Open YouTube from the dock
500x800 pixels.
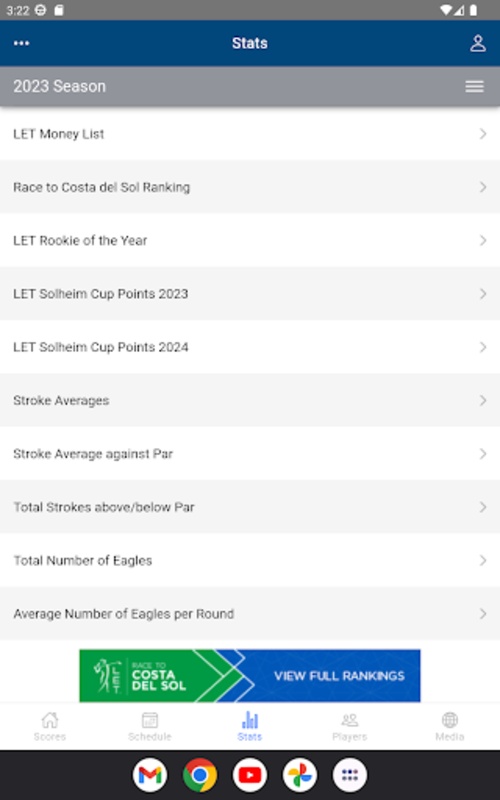click(x=249, y=775)
